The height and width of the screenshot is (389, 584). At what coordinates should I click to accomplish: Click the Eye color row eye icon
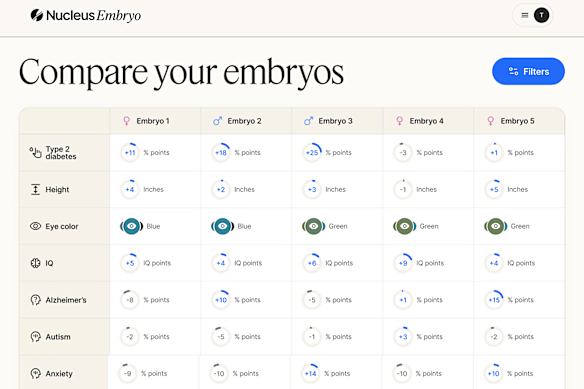click(x=35, y=226)
